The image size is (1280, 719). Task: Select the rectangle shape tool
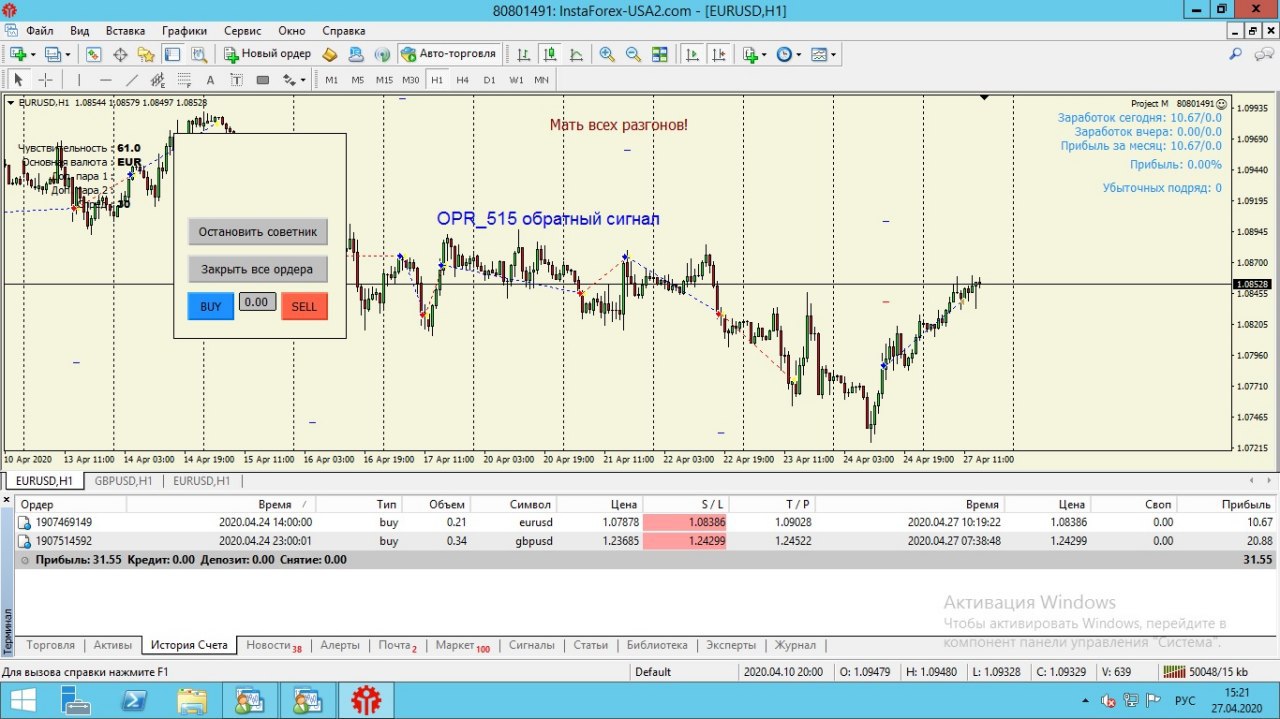pos(263,80)
